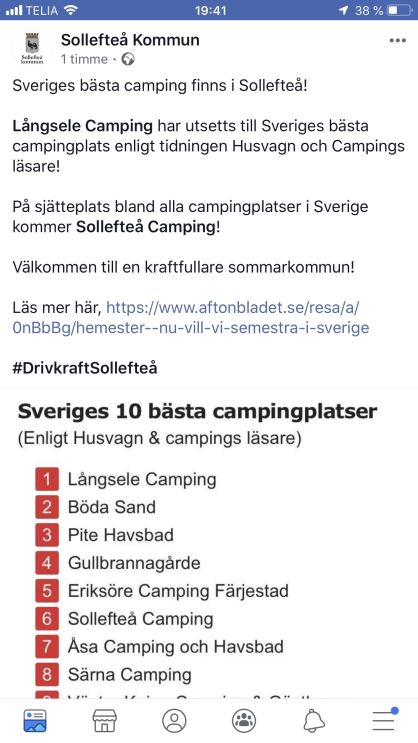Image resolution: width=418 pixels, height=743 pixels.
Task: Tap the Långsele Camping list entry
Action: coord(142,480)
